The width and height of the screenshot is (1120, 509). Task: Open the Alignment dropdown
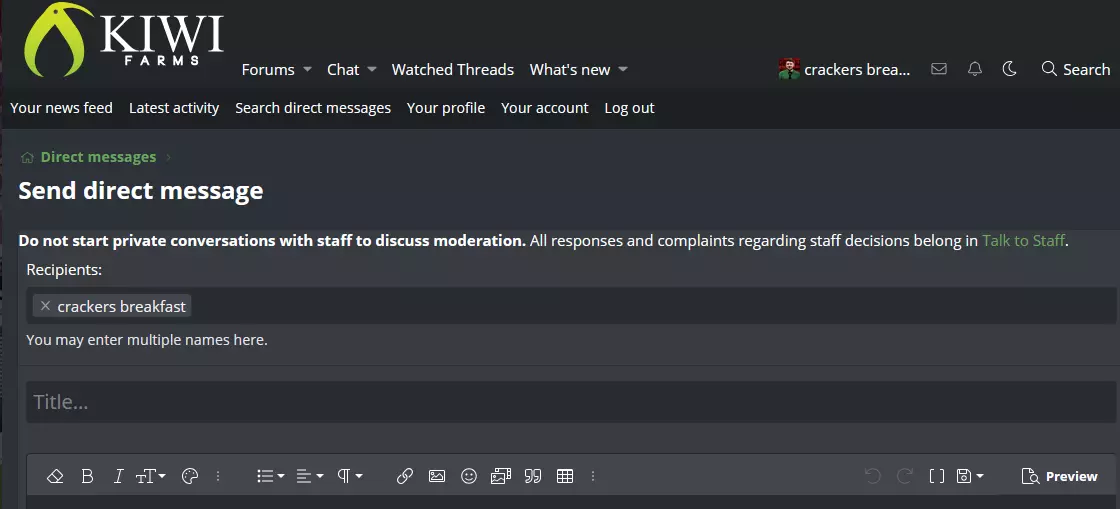click(309, 476)
